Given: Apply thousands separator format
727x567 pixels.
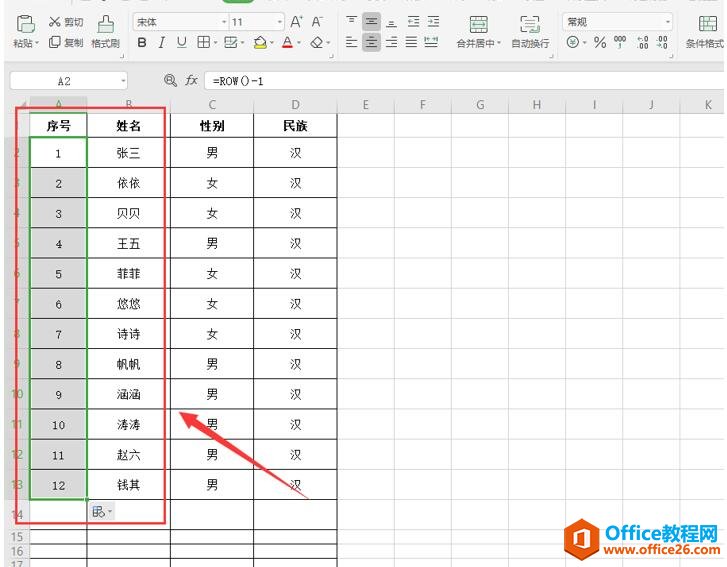Looking at the screenshot, I should point(620,43).
